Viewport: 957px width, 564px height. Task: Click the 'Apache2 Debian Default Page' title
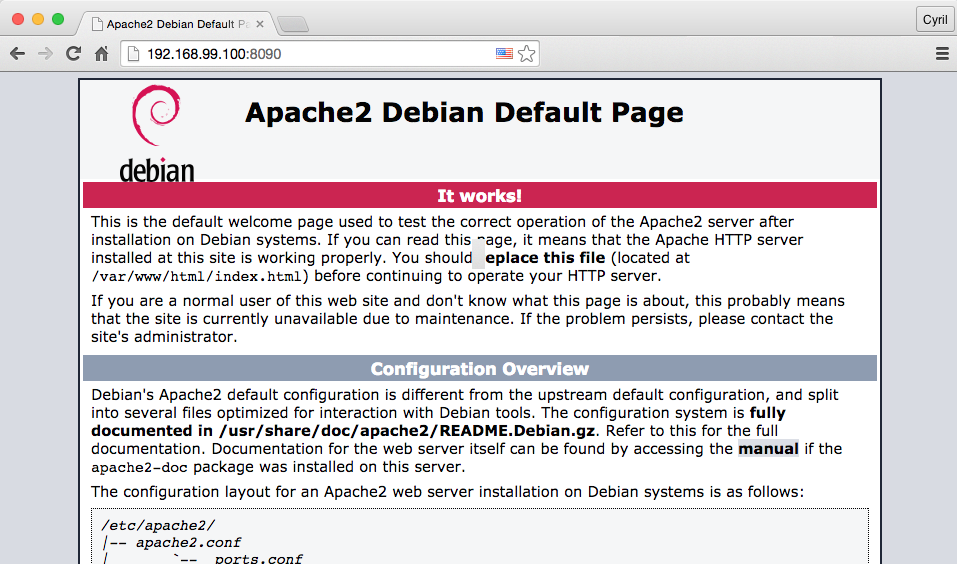[x=464, y=112]
